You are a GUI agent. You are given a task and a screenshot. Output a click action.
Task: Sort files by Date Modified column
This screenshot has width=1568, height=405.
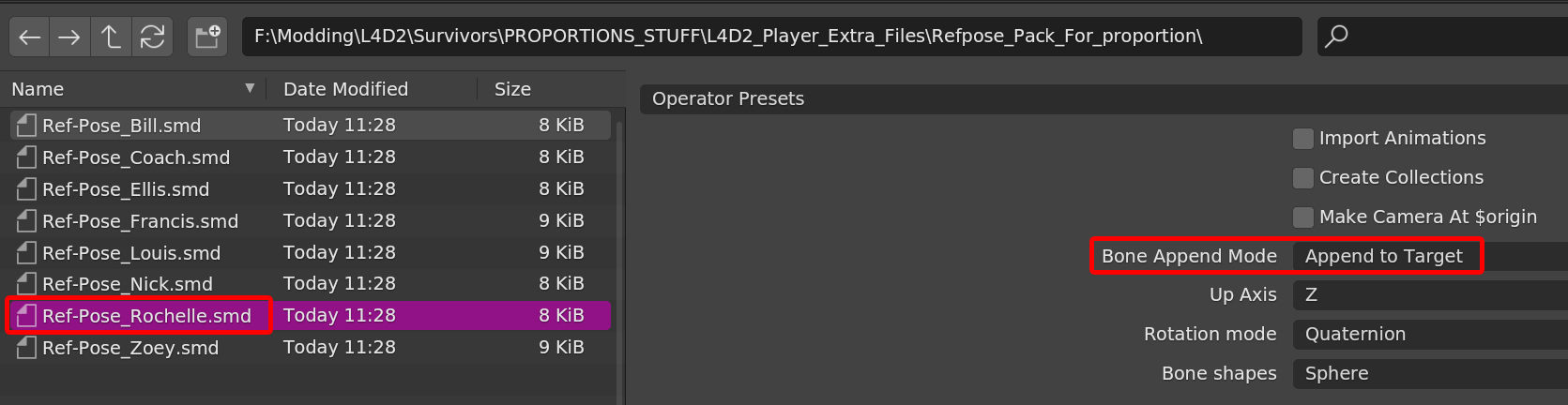pos(345,89)
